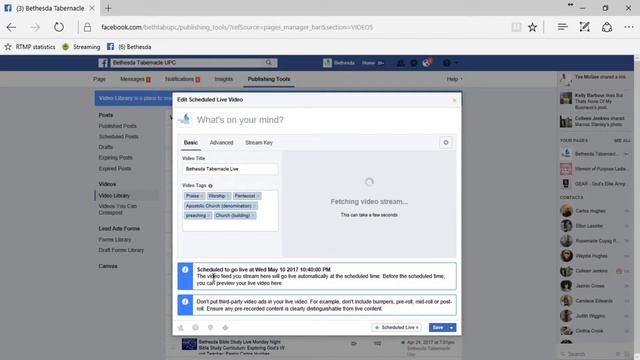This screenshot has height=360, width=640.
Task: Open the Make a Web Note pen icon
Action: 584,27
